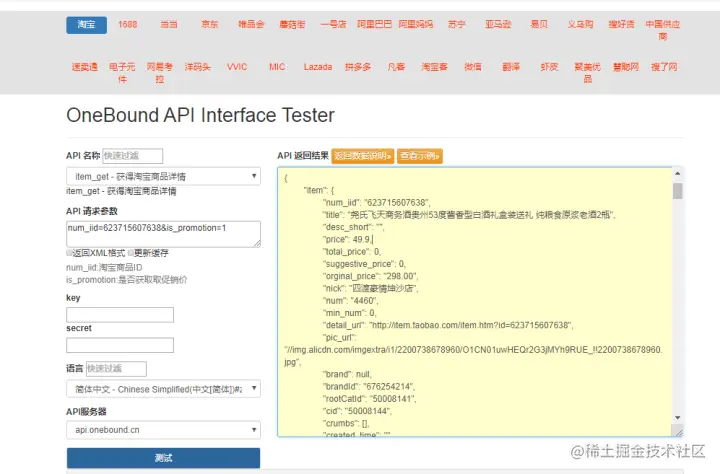The height and width of the screenshot is (474, 720).
Task: Switch to the 蘑菇街 tab
Action: [x=292, y=25]
